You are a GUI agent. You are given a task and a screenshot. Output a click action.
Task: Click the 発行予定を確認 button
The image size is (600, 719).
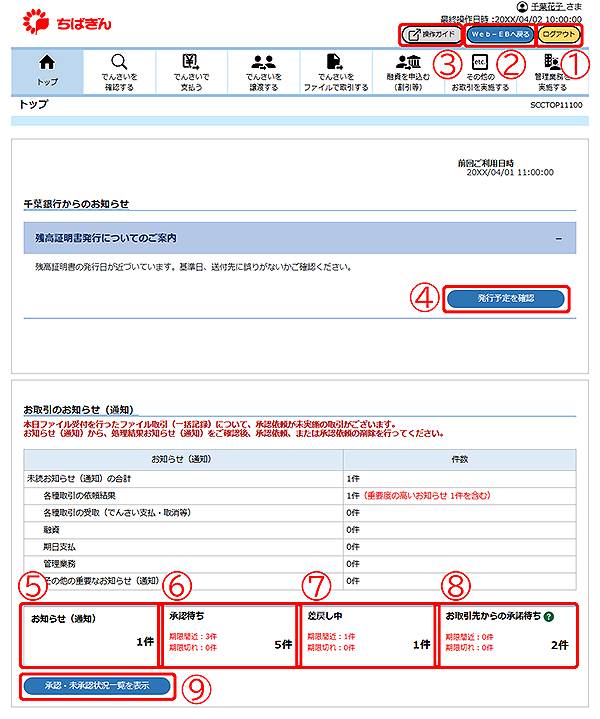(x=505, y=299)
